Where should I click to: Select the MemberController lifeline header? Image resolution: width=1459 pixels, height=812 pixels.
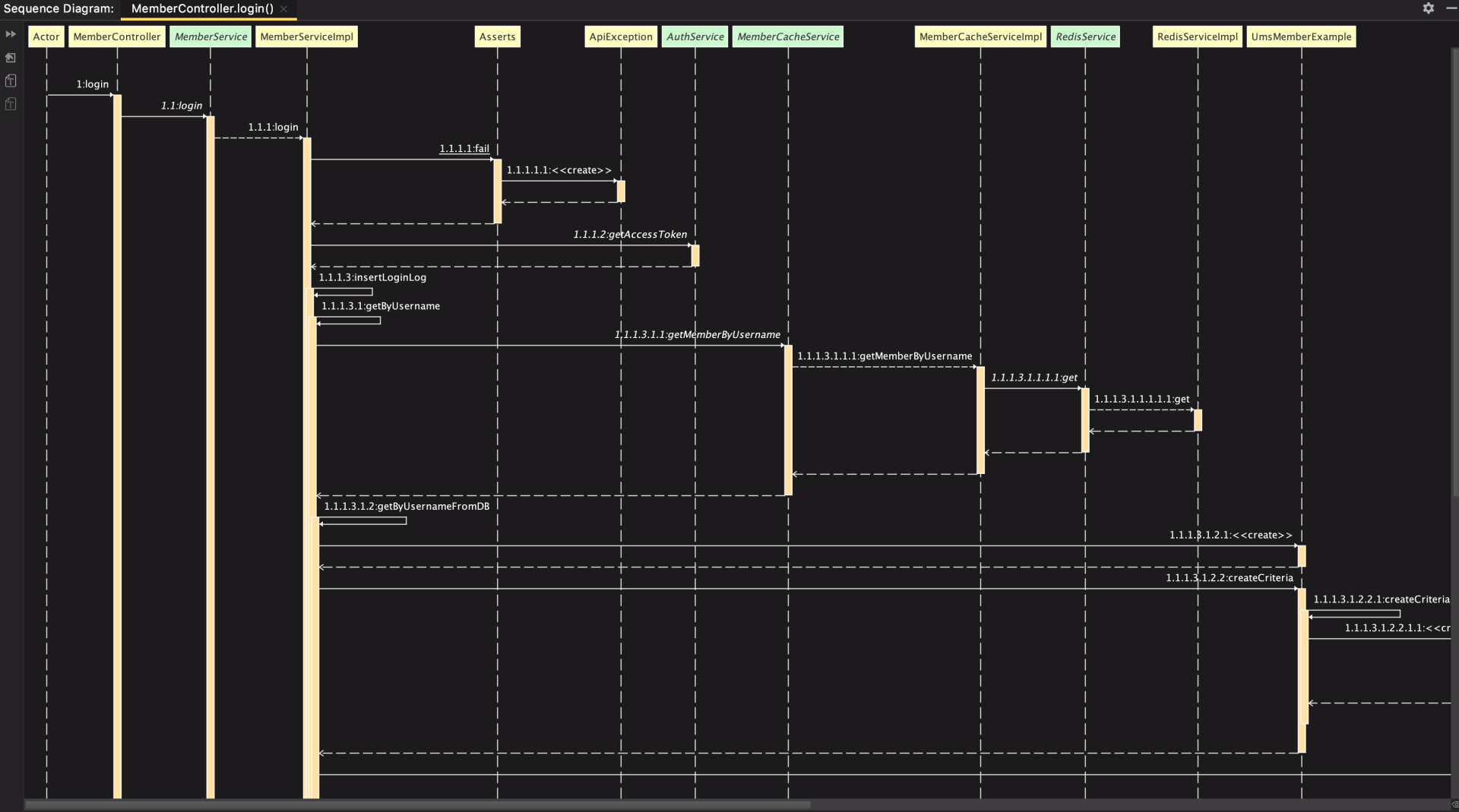click(x=117, y=36)
